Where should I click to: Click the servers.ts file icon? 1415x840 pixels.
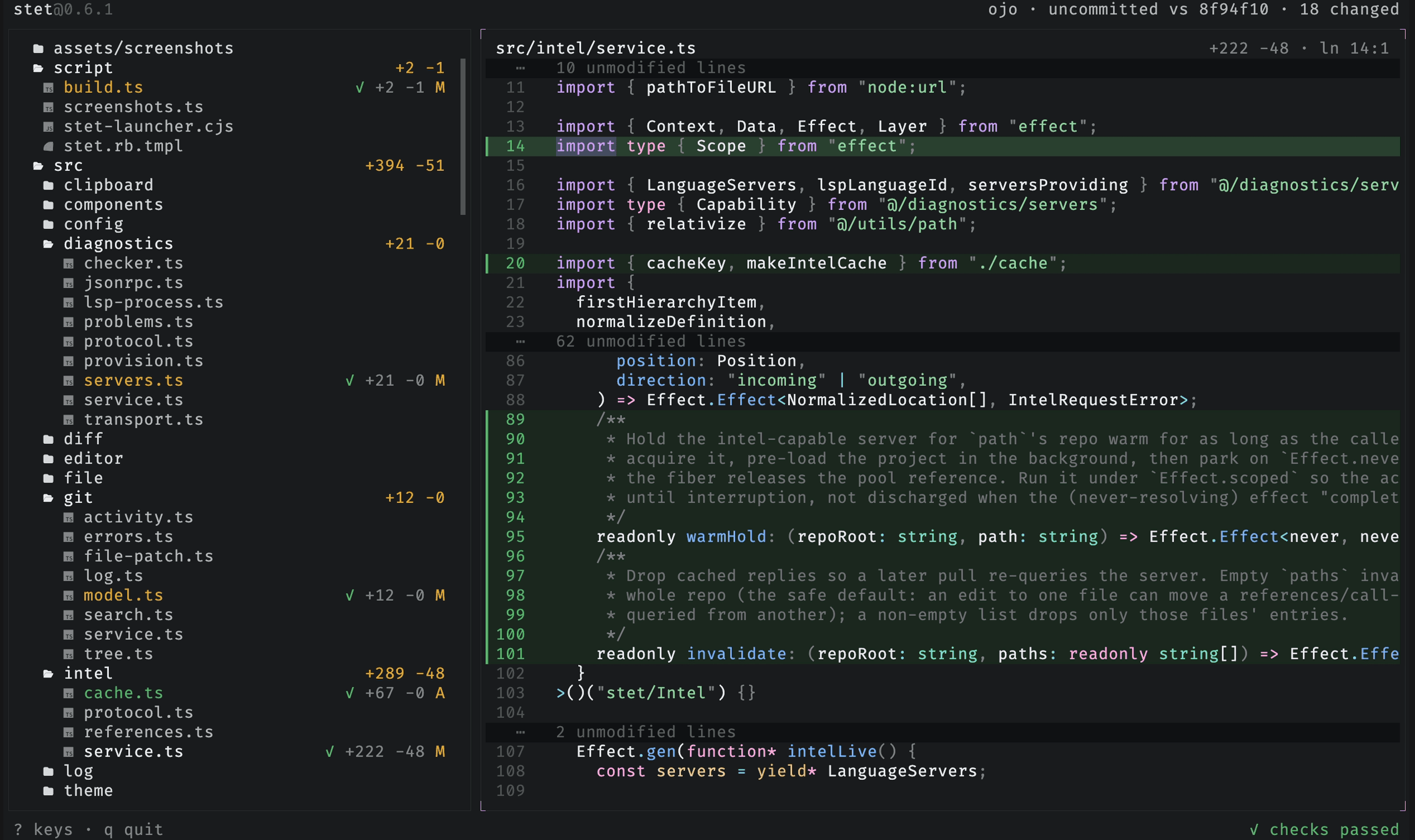pos(69,381)
